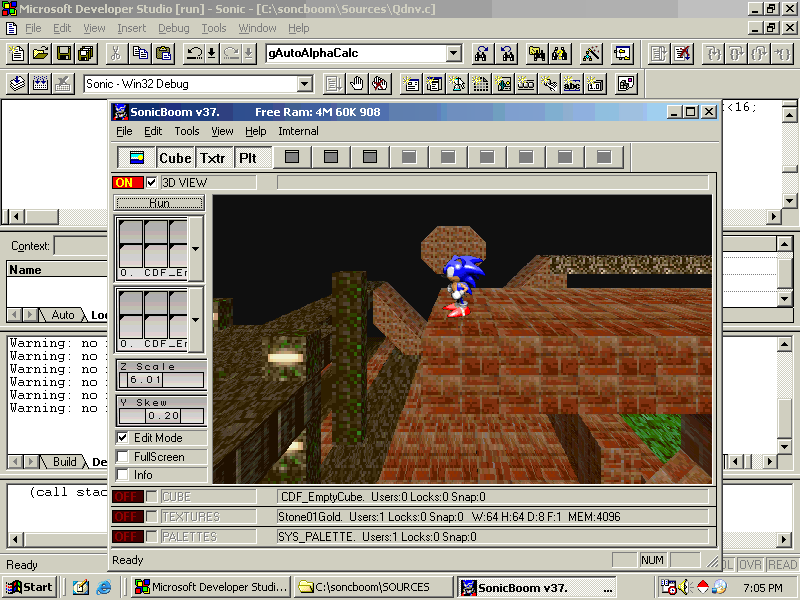The image size is (800, 600).
Task: Click the Find in Files binoculars icon
Action: pyautogui.click(x=537, y=54)
